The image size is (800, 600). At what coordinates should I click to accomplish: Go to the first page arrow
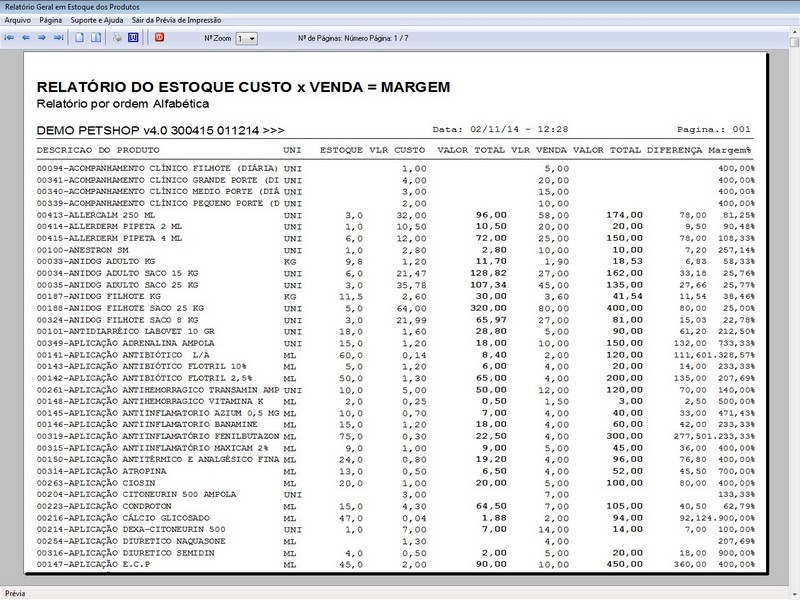click(10, 38)
